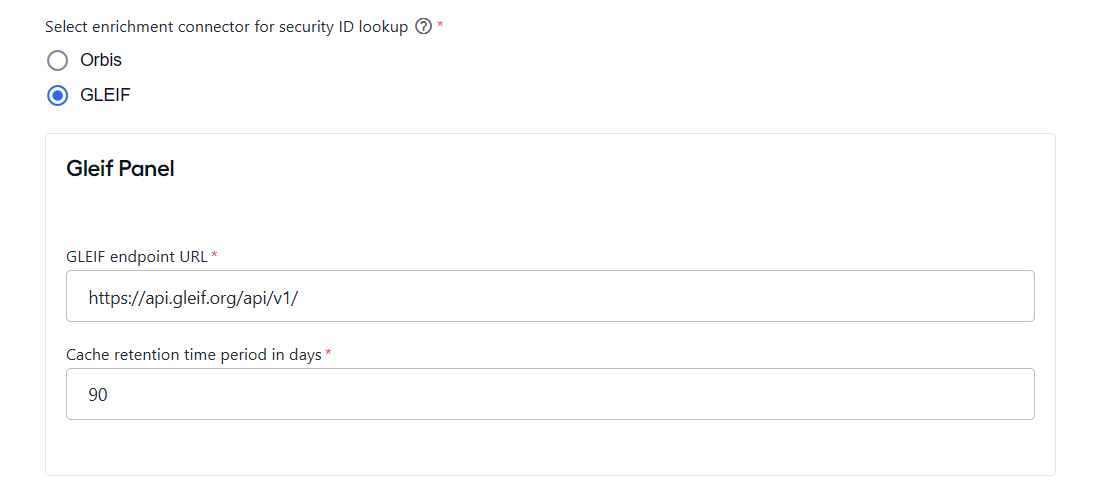The image size is (1094, 497).
Task: Click the GLEIF endpoint URL field label
Action: [137, 257]
